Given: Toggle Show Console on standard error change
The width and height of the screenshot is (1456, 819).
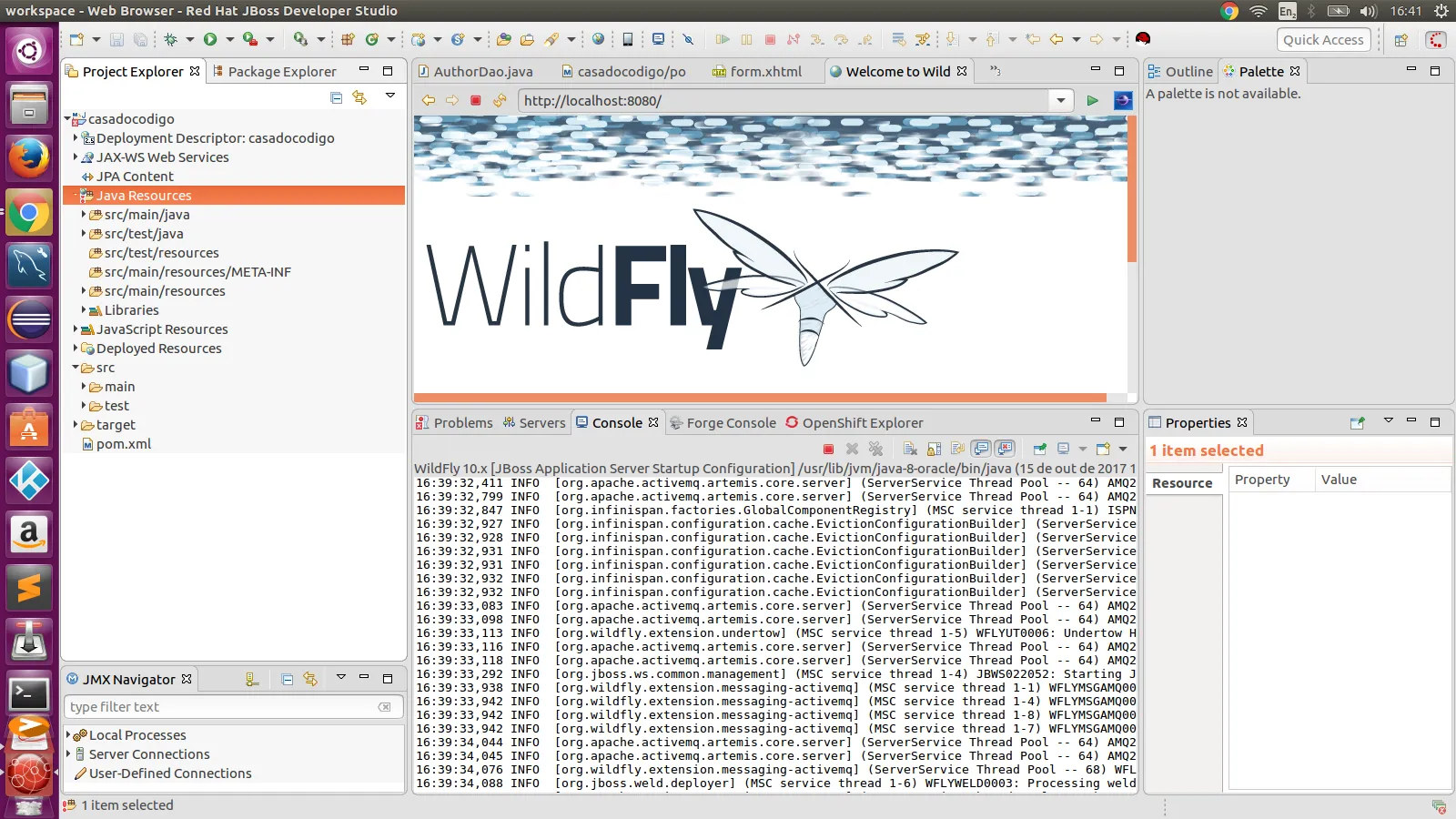Looking at the screenshot, I should click(x=1005, y=449).
